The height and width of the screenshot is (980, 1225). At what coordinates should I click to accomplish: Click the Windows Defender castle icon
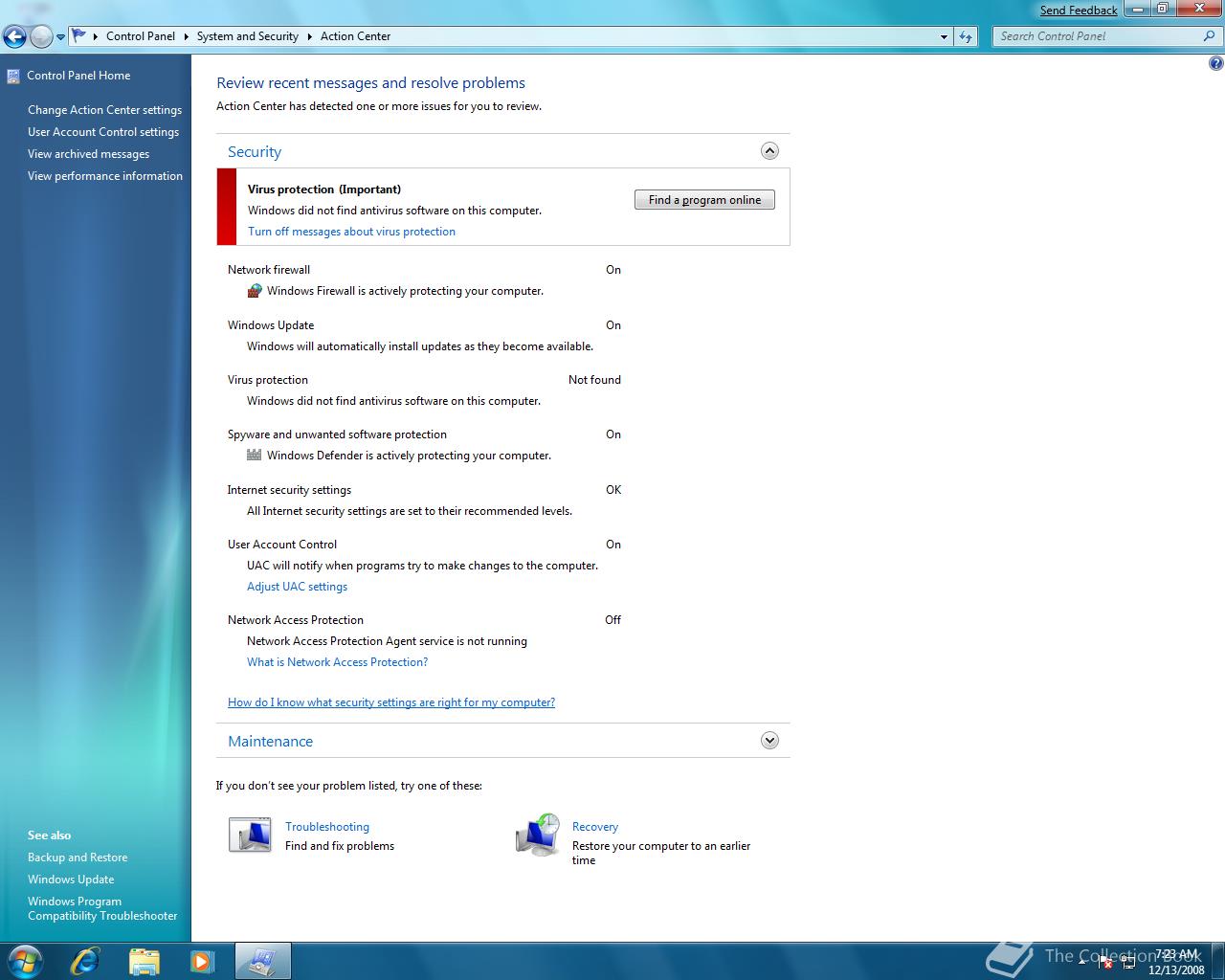click(x=255, y=456)
